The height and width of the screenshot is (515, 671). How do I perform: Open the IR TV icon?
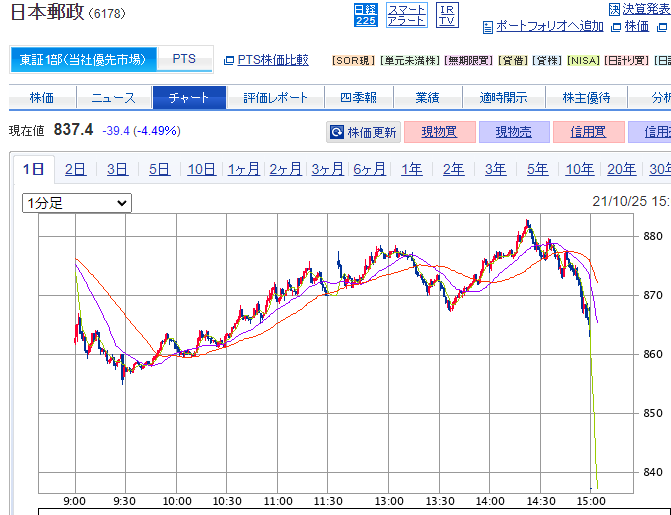447,15
